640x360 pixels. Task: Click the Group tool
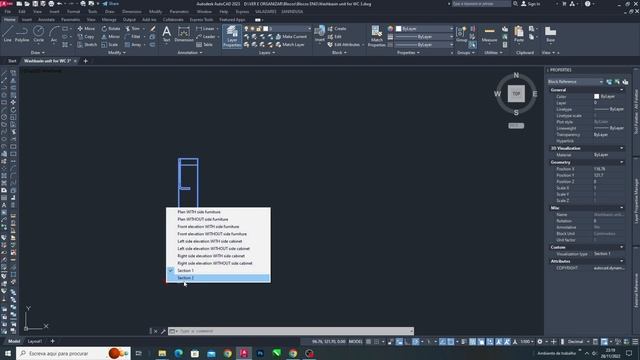click(x=461, y=34)
